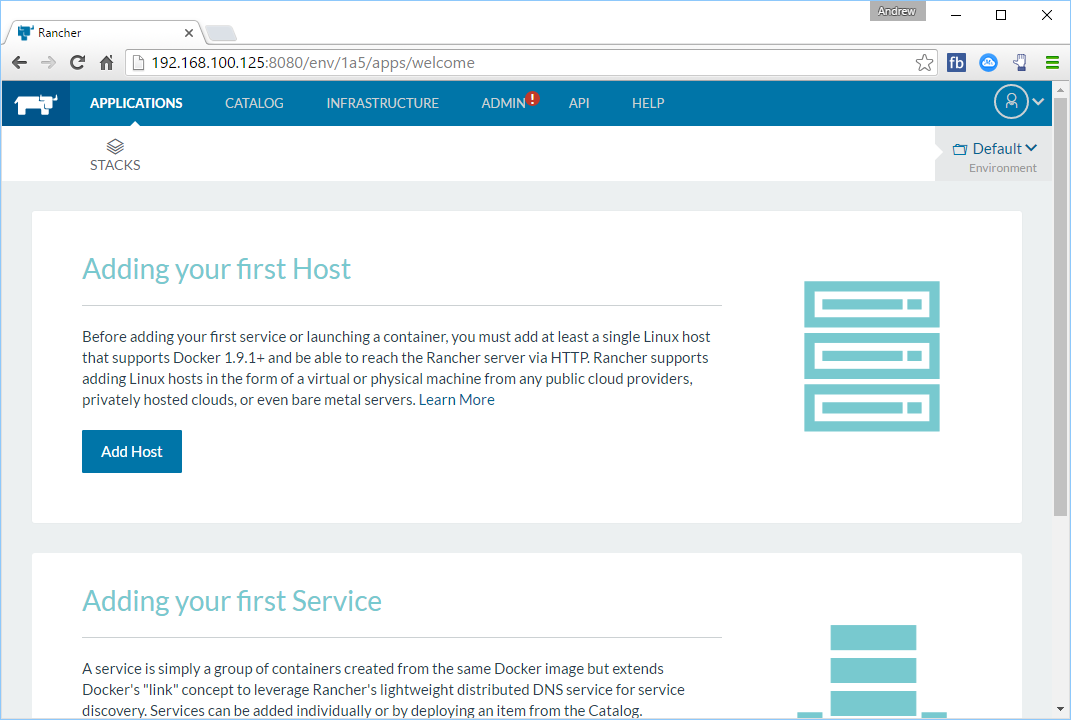
Task: Click the browser back arrow
Action: 19,63
